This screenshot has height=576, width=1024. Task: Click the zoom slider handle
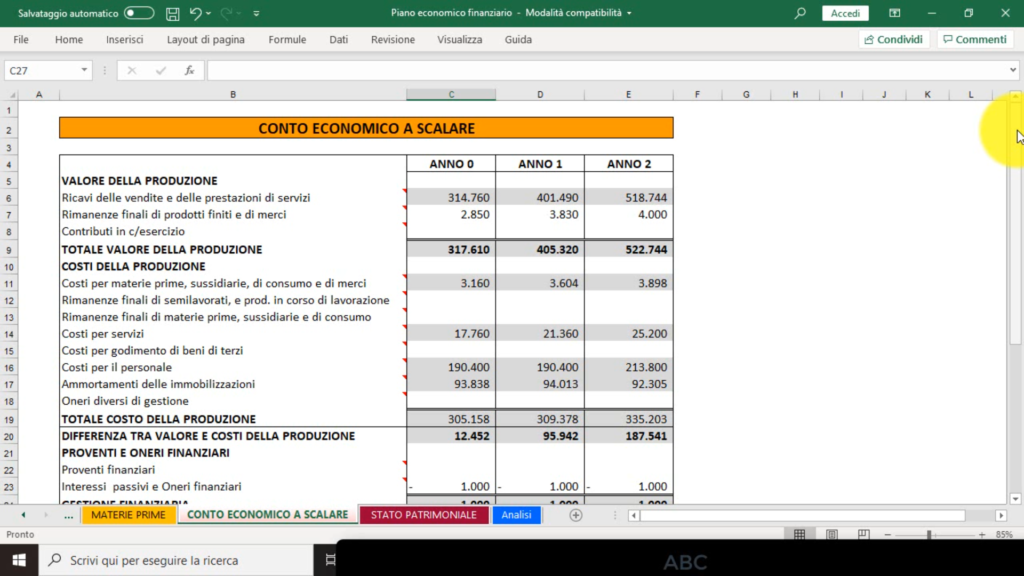click(929, 535)
